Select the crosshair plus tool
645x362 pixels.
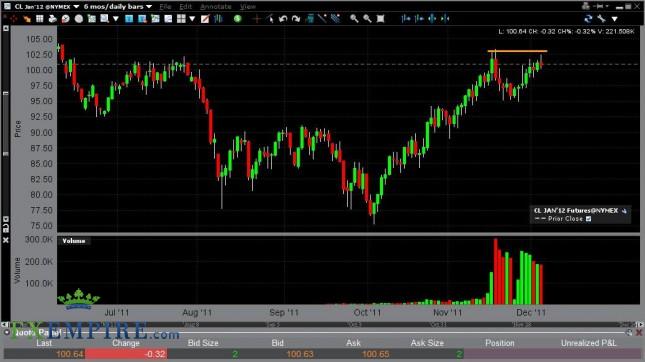click(x=257, y=19)
